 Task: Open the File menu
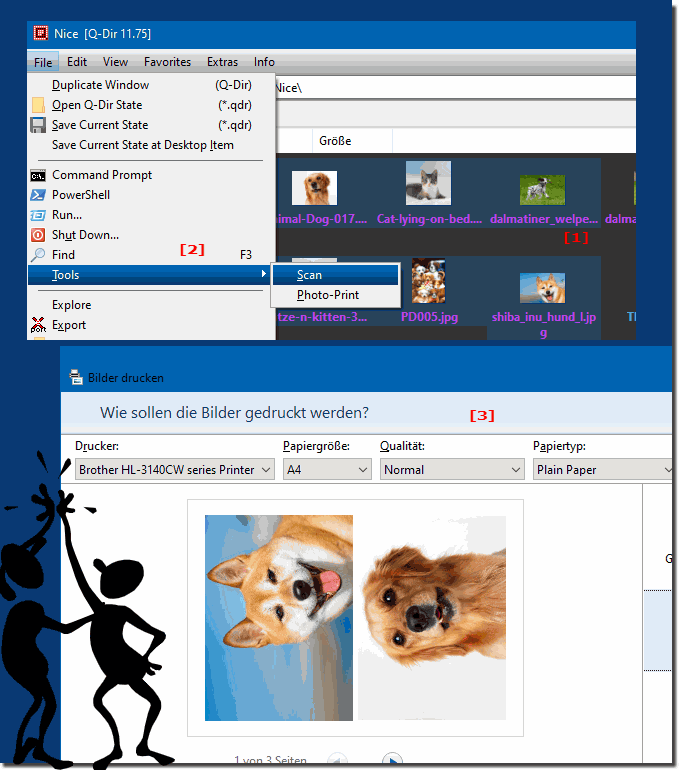43,62
